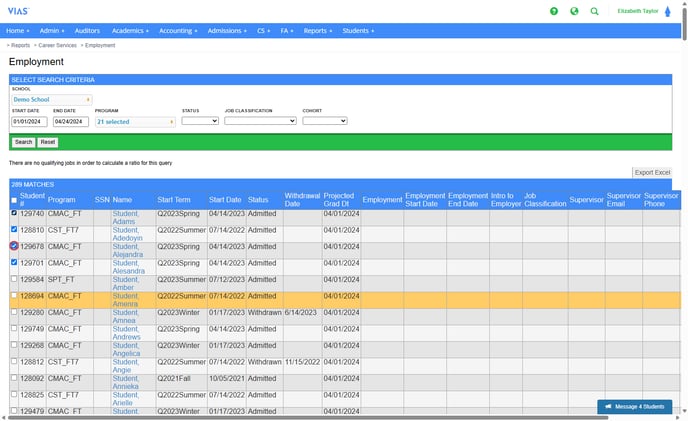Open the search magnifier icon
Screen dimensions: 688x421
tap(595, 11)
